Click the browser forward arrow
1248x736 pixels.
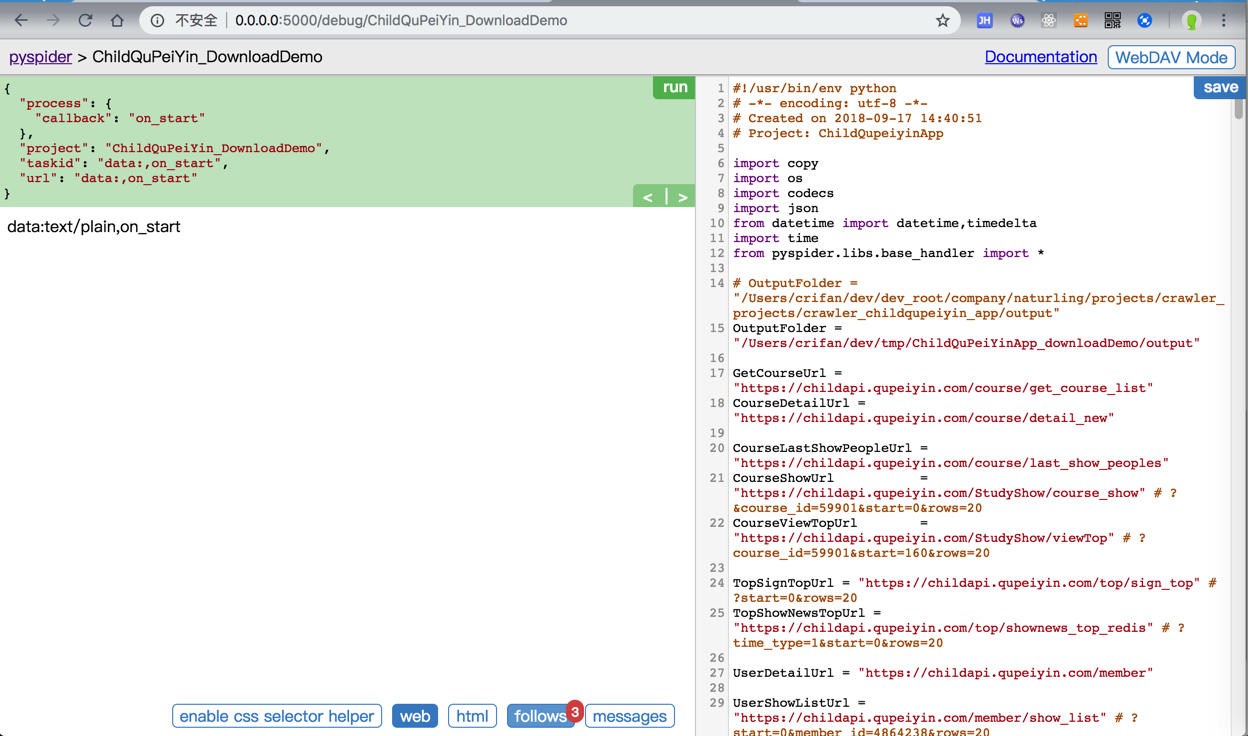point(53,20)
